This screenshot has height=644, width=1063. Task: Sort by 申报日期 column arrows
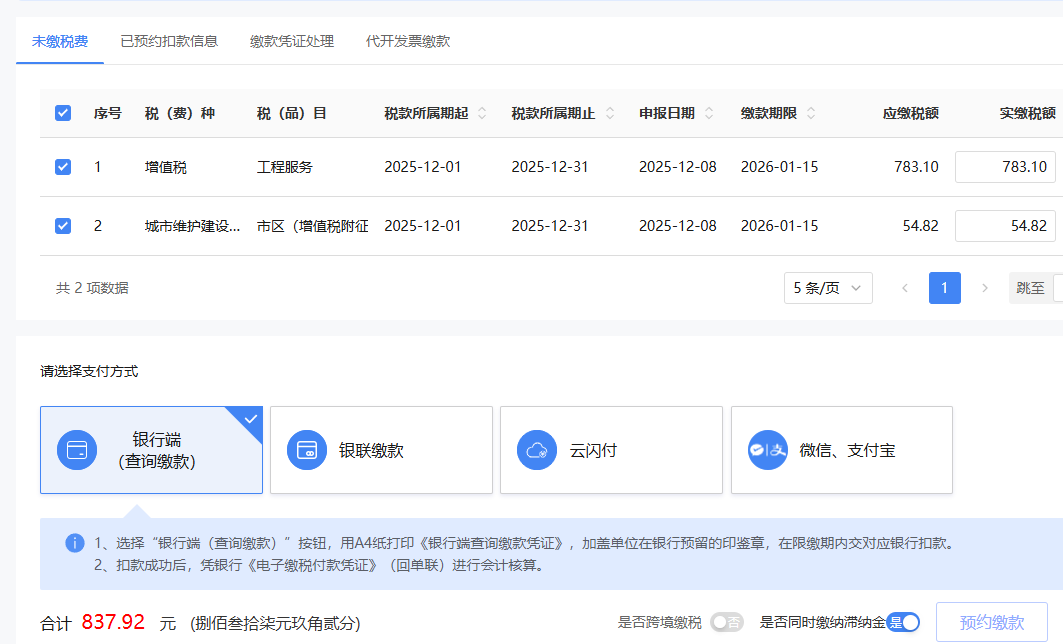[709, 113]
